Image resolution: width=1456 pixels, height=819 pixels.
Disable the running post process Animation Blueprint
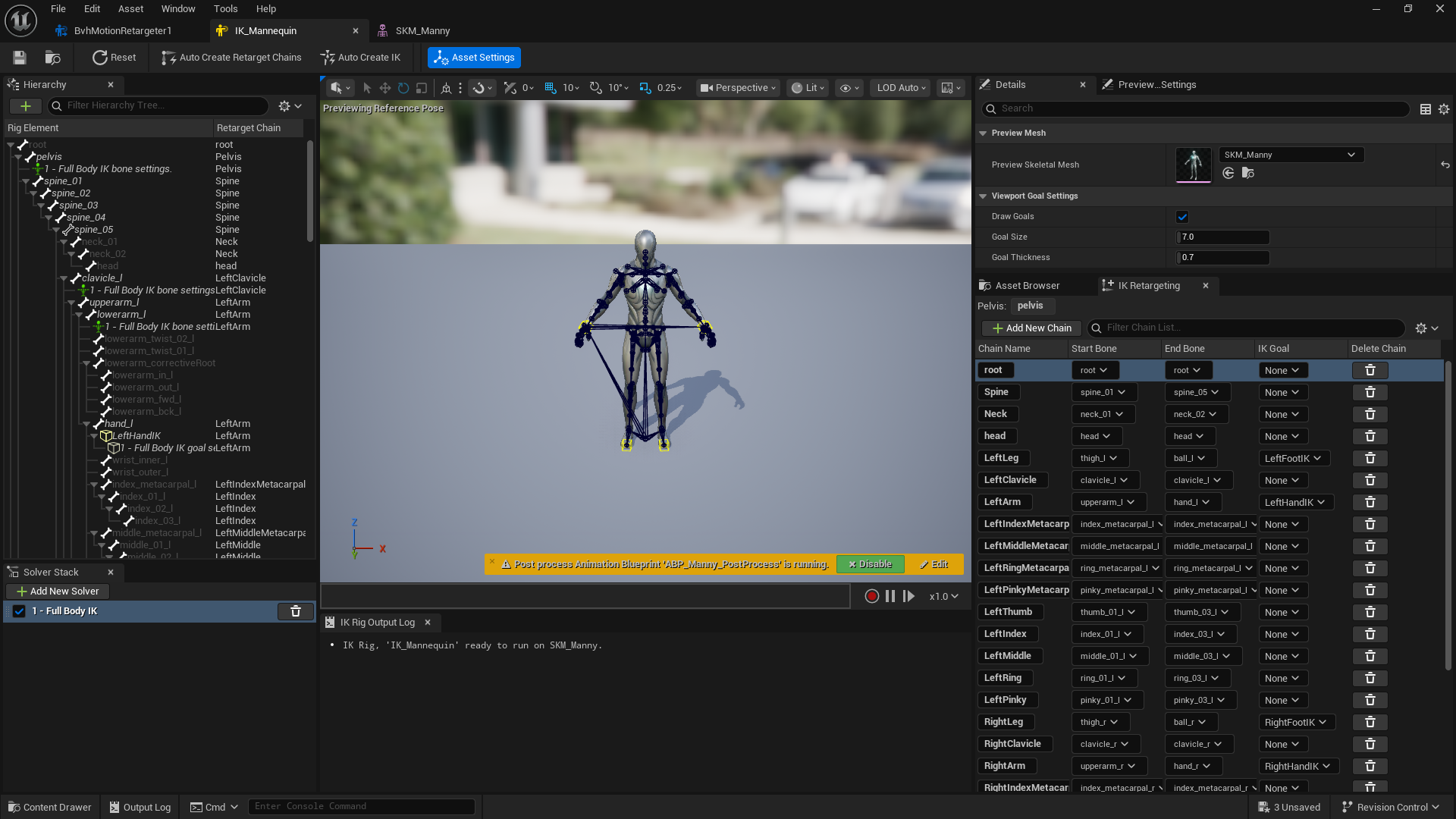[870, 564]
